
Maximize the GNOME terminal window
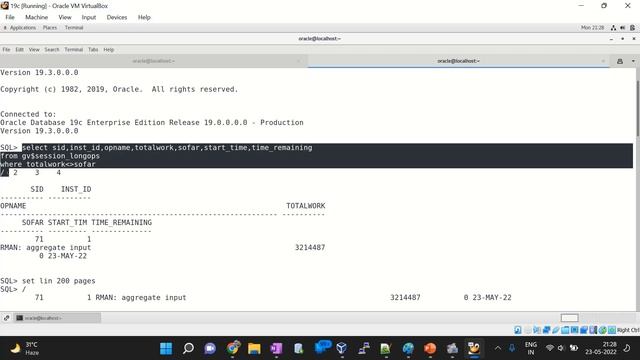point(622,39)
